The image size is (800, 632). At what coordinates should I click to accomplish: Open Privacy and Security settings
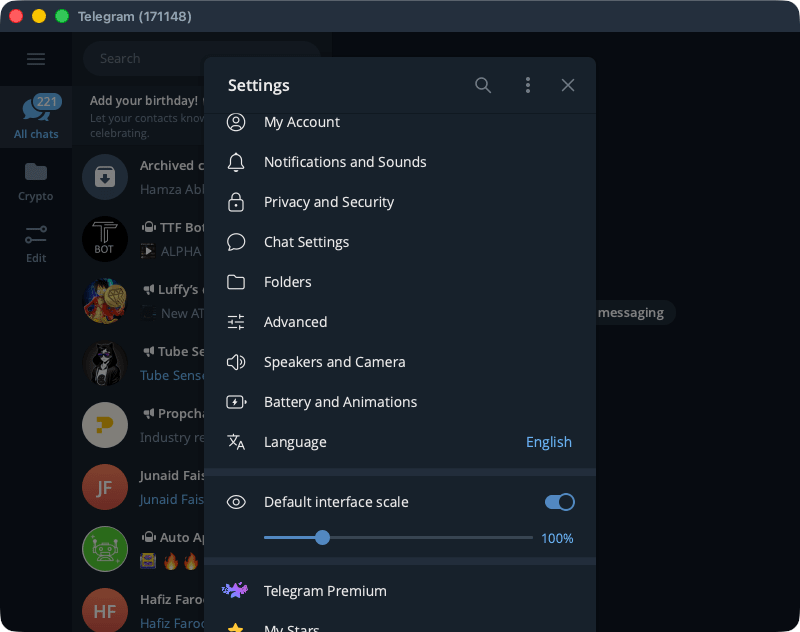(x=329, y=202)
